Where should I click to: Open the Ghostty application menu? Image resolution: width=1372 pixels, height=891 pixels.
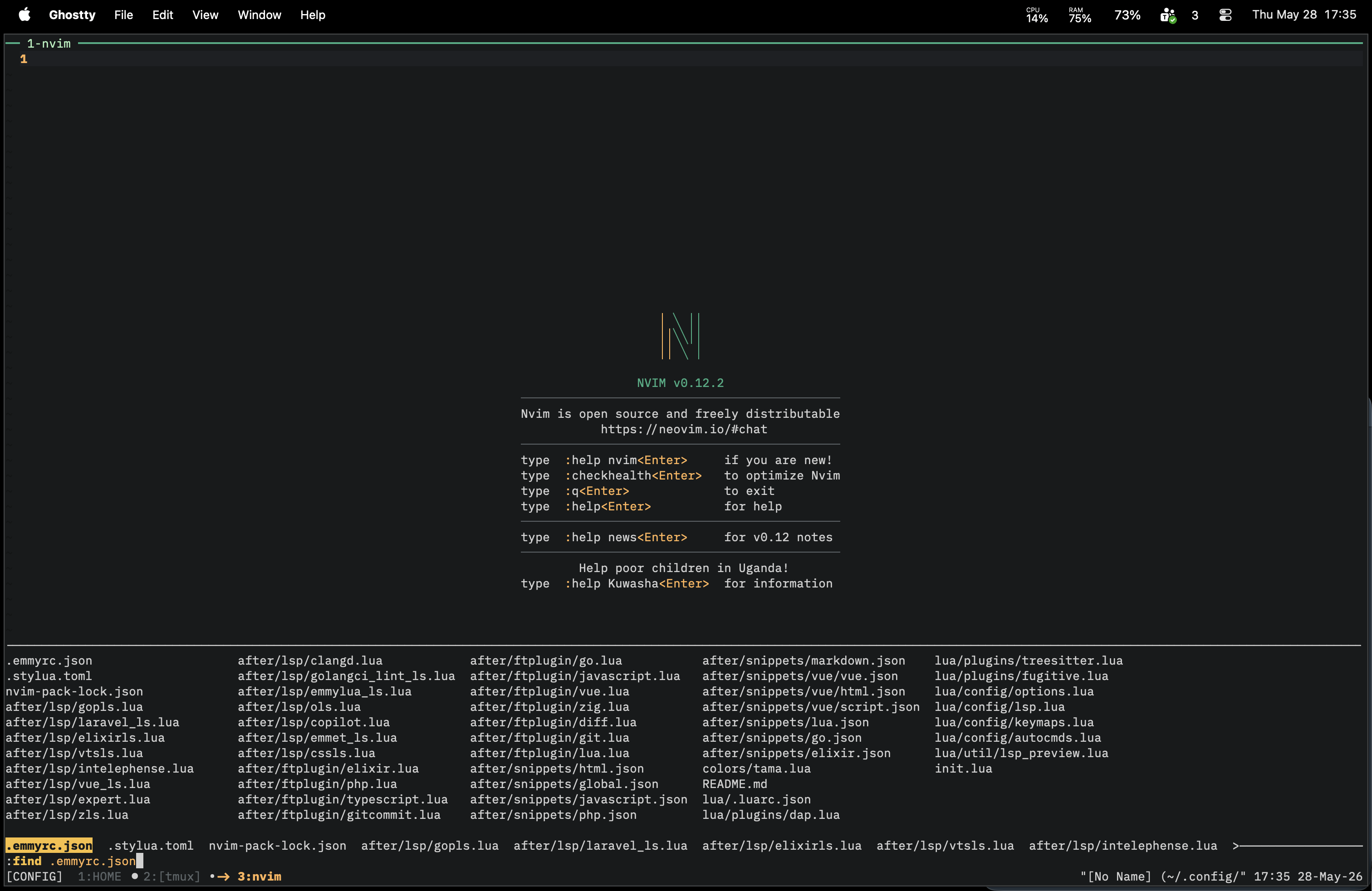(x=72, y=15)
